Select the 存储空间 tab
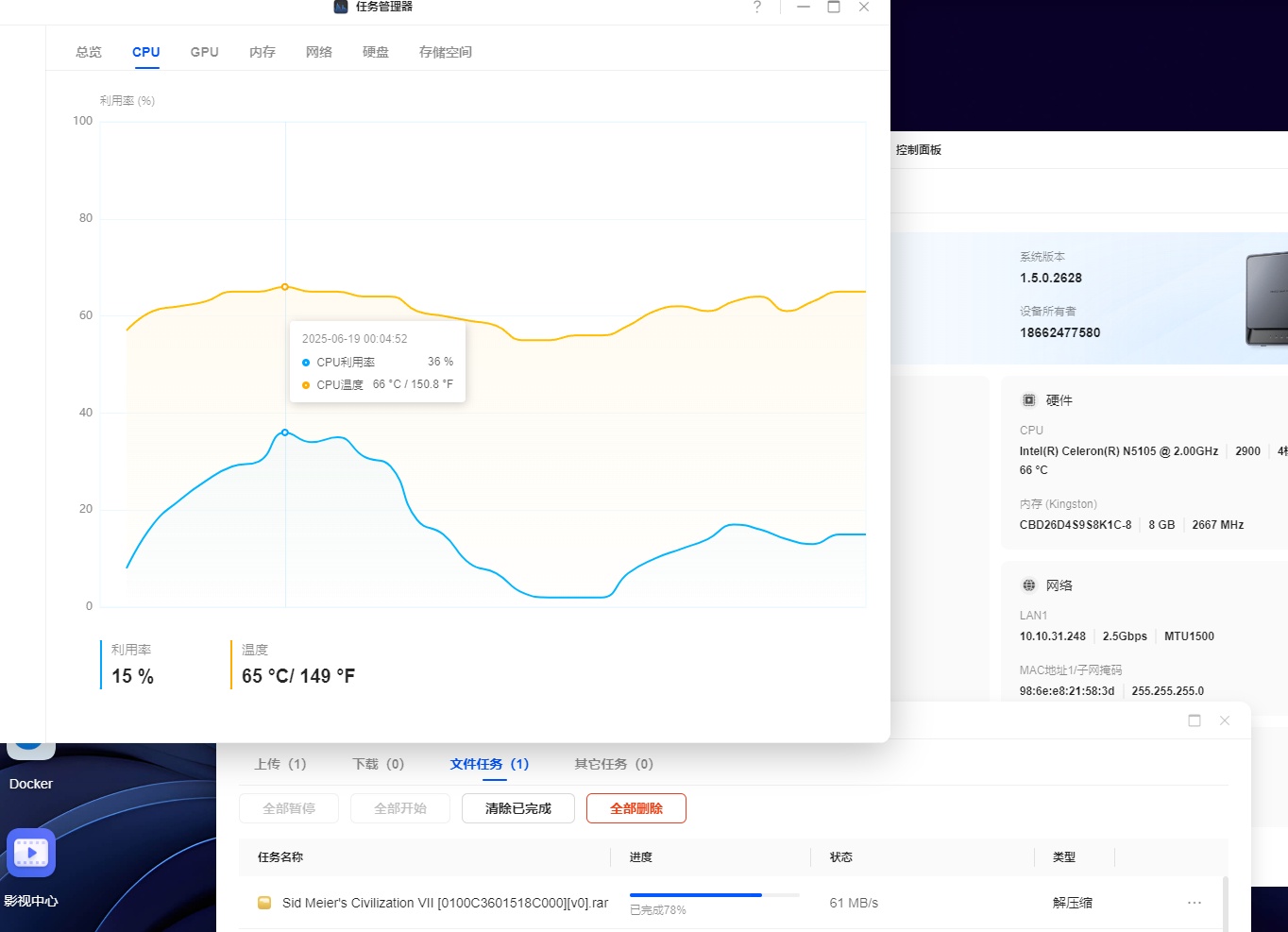Image resolution: width=1288 pixels, height=932 pixels. [x=445, y=52]
